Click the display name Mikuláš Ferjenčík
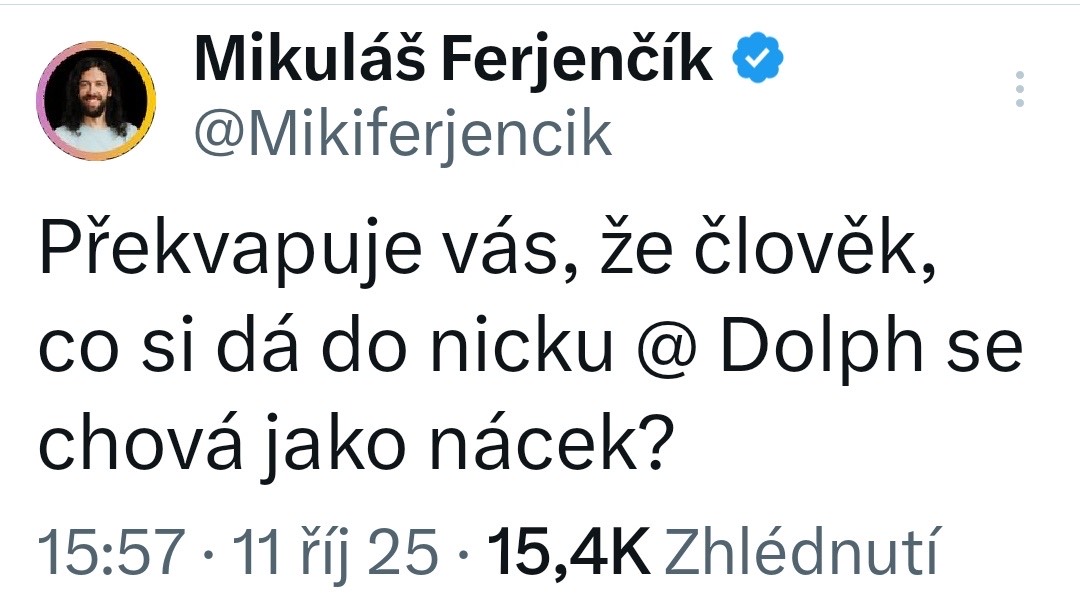 [x=454, y=61]
